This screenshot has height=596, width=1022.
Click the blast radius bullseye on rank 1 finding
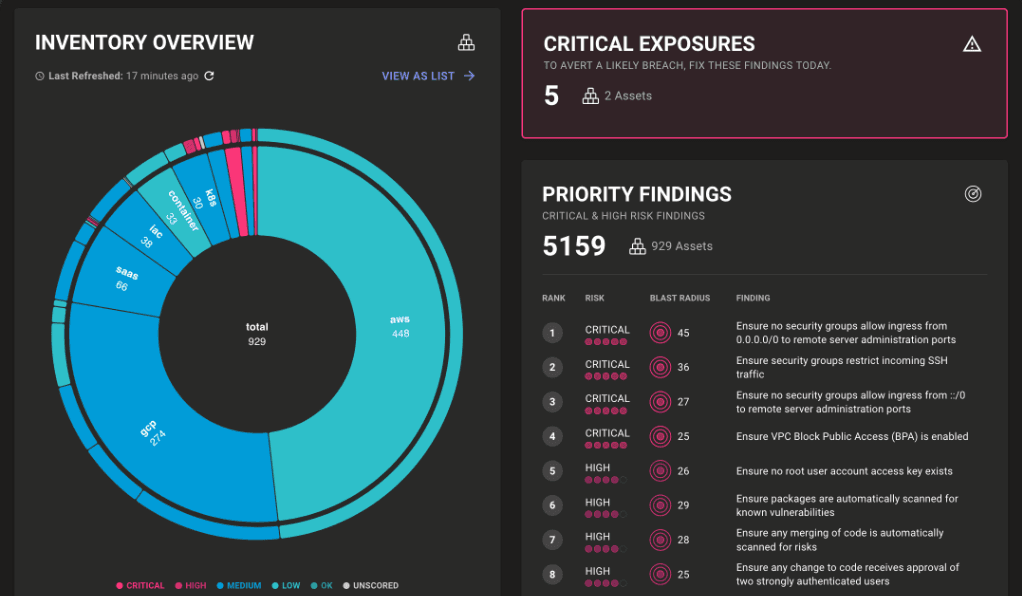pyautogui.click(x=660, y=332)
